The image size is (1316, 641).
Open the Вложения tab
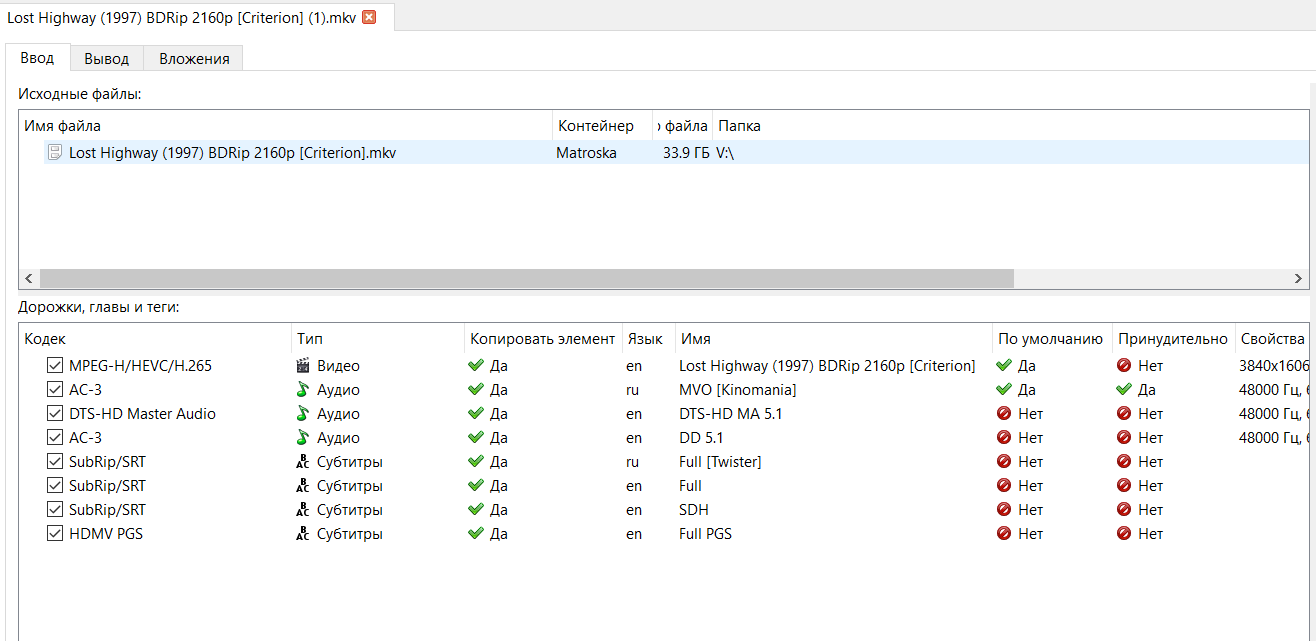click(194, 58)
